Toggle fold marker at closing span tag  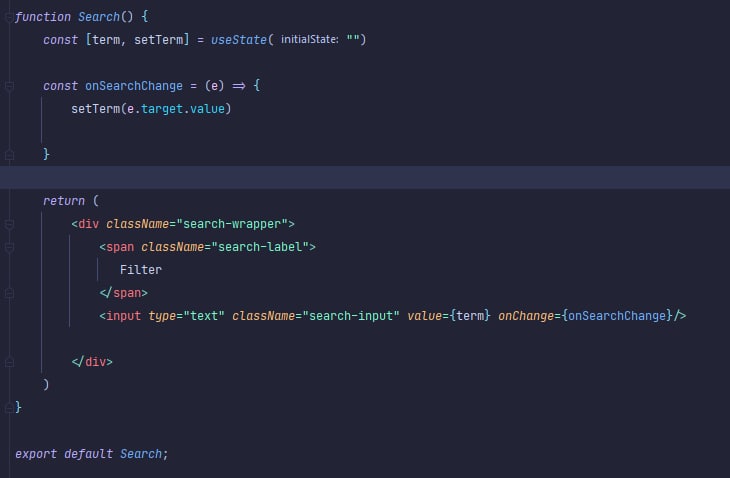(x=9, y=293)
